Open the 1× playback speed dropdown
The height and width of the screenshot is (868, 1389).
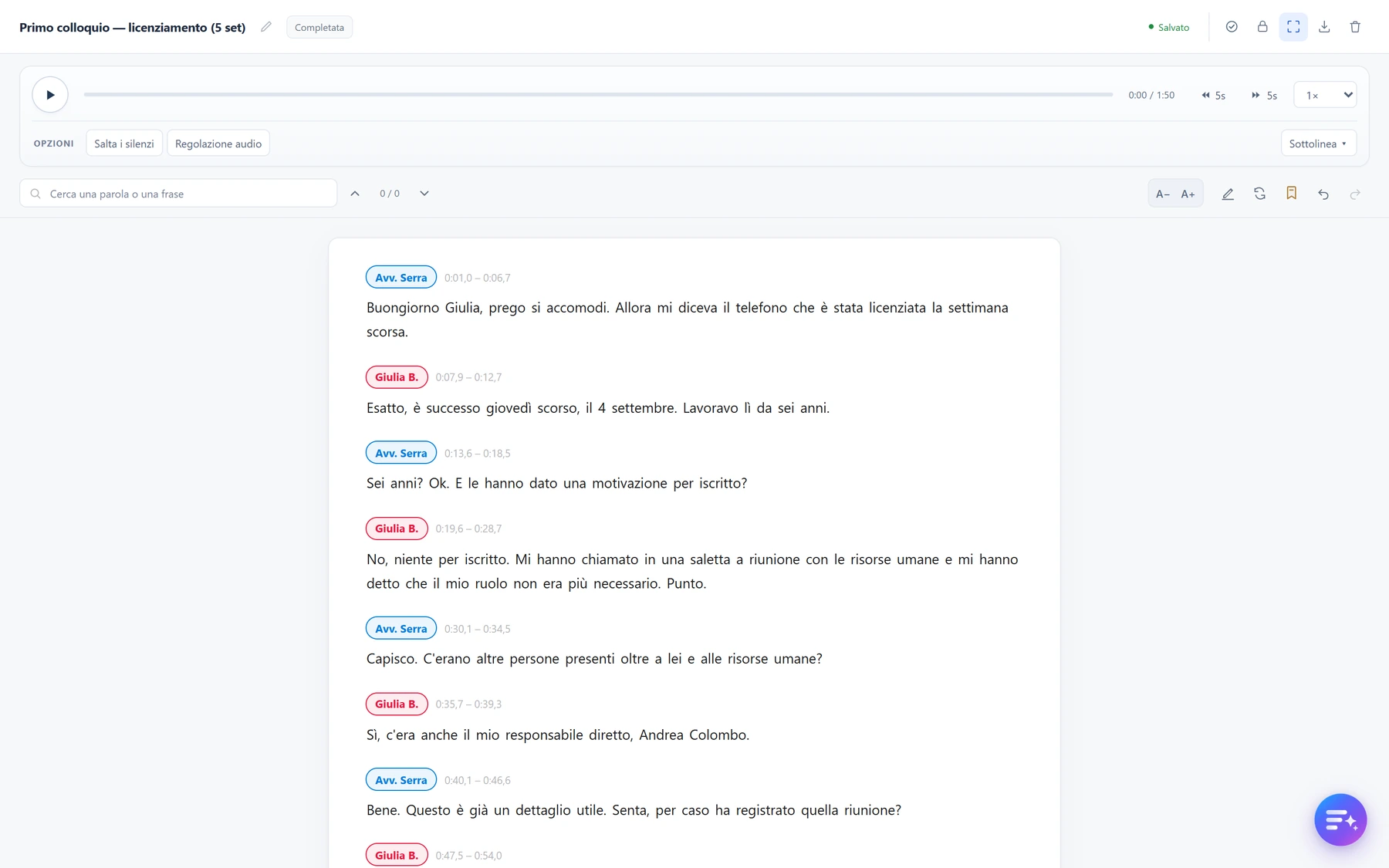click(1325, 95)
